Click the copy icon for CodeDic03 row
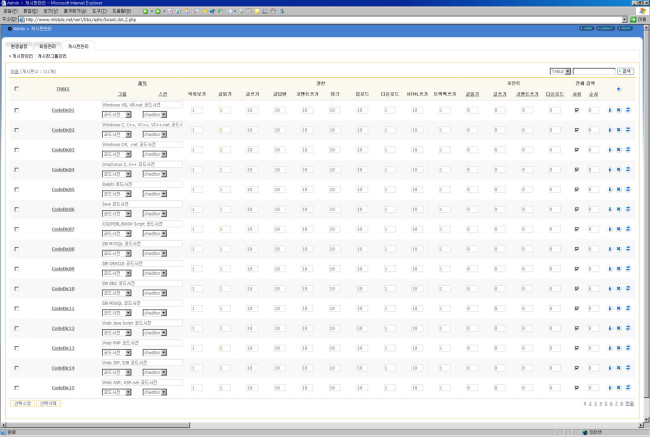Viewport: 650px width, 437px height. click(x=627, y=150)
